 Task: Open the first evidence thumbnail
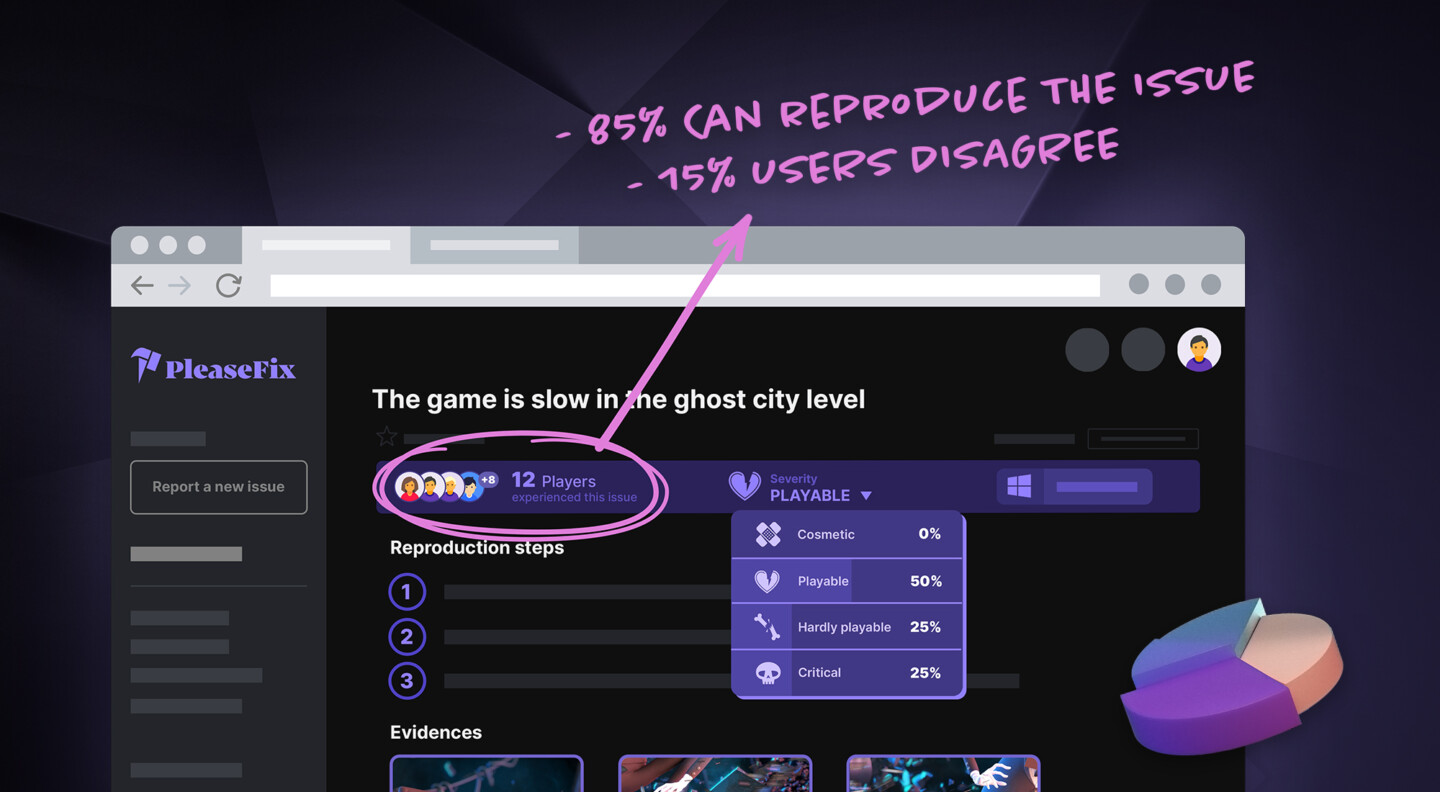486,774
